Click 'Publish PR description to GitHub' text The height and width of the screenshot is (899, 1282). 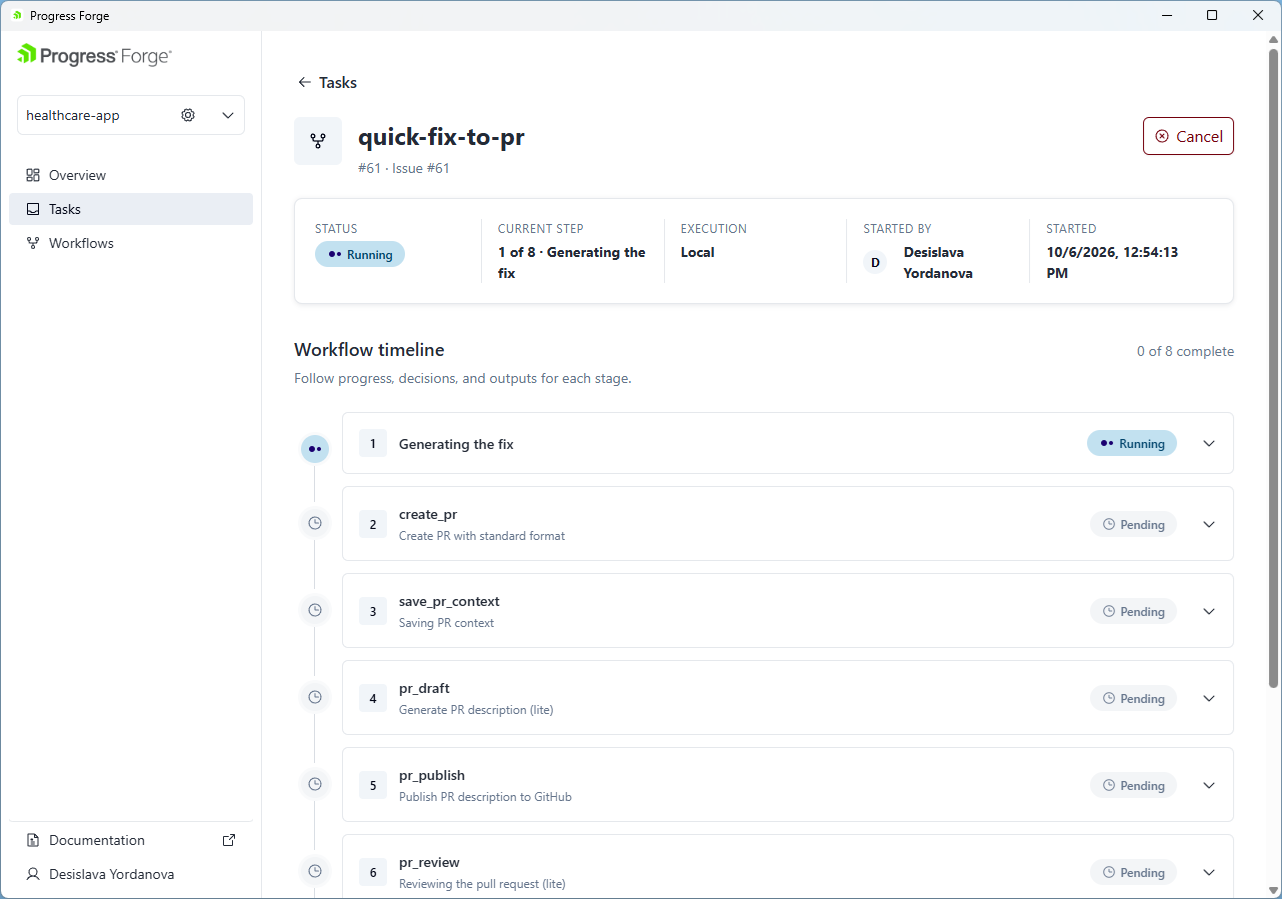[485, 797]
